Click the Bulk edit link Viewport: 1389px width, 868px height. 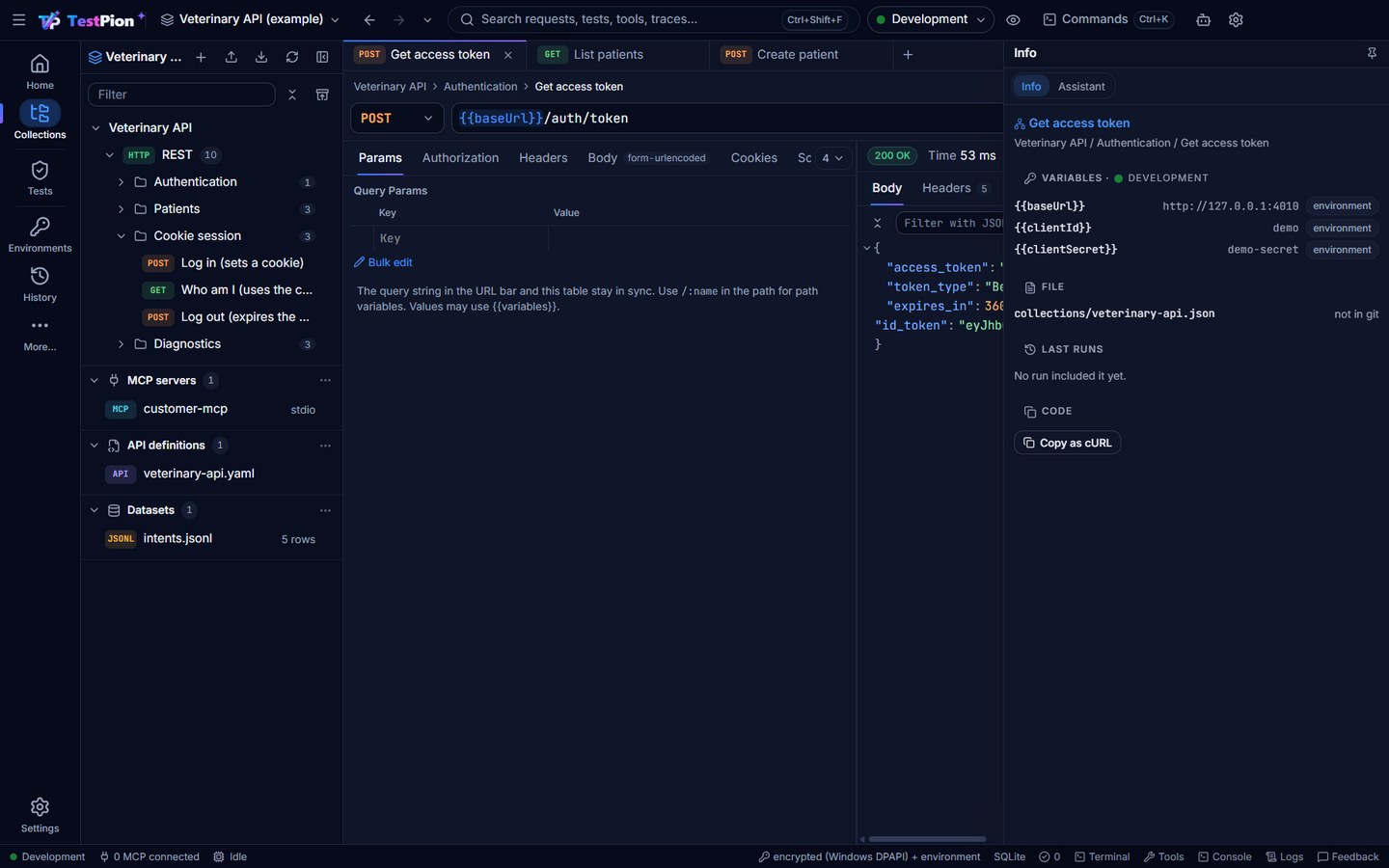[383, 262]
